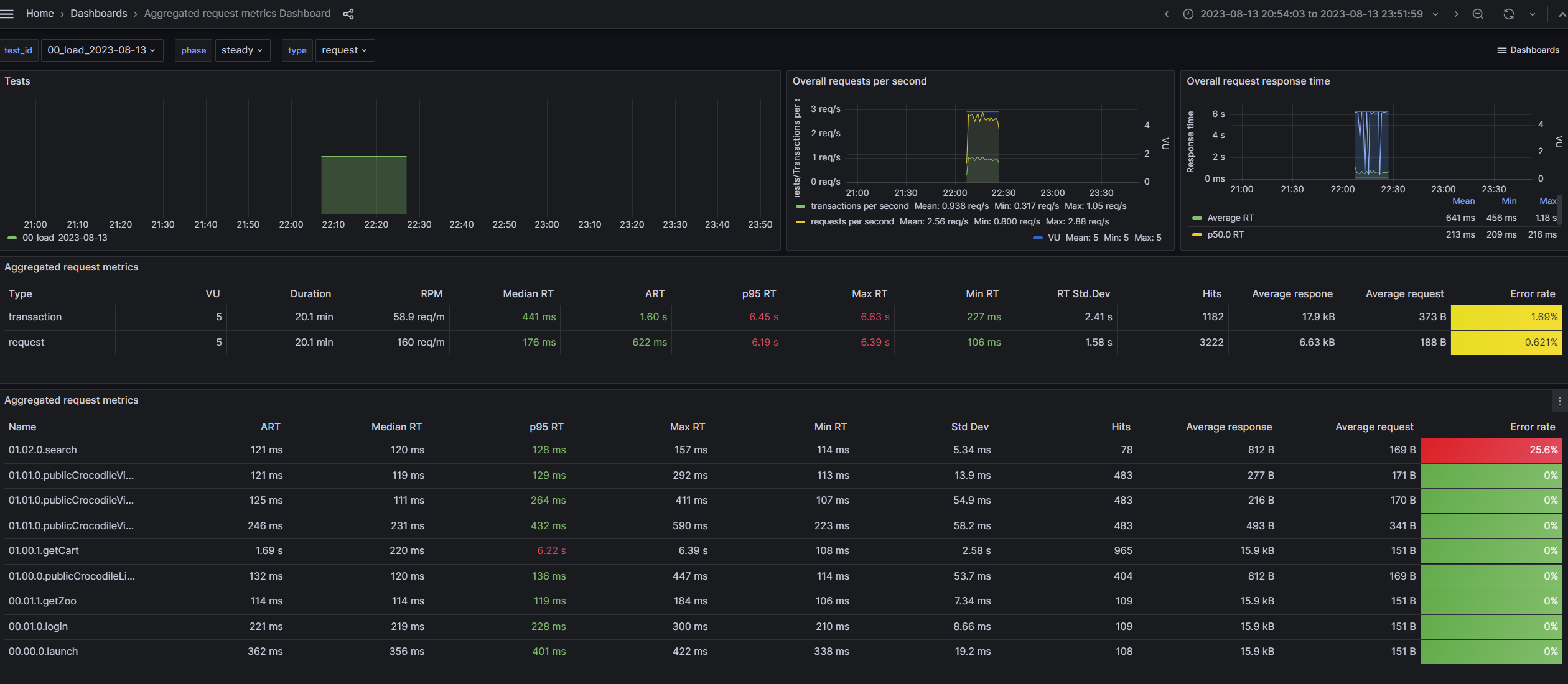Click the 00.01.1.getZoo row name
This screenshot has width=1568, height=684.
(x=42, y=601)
